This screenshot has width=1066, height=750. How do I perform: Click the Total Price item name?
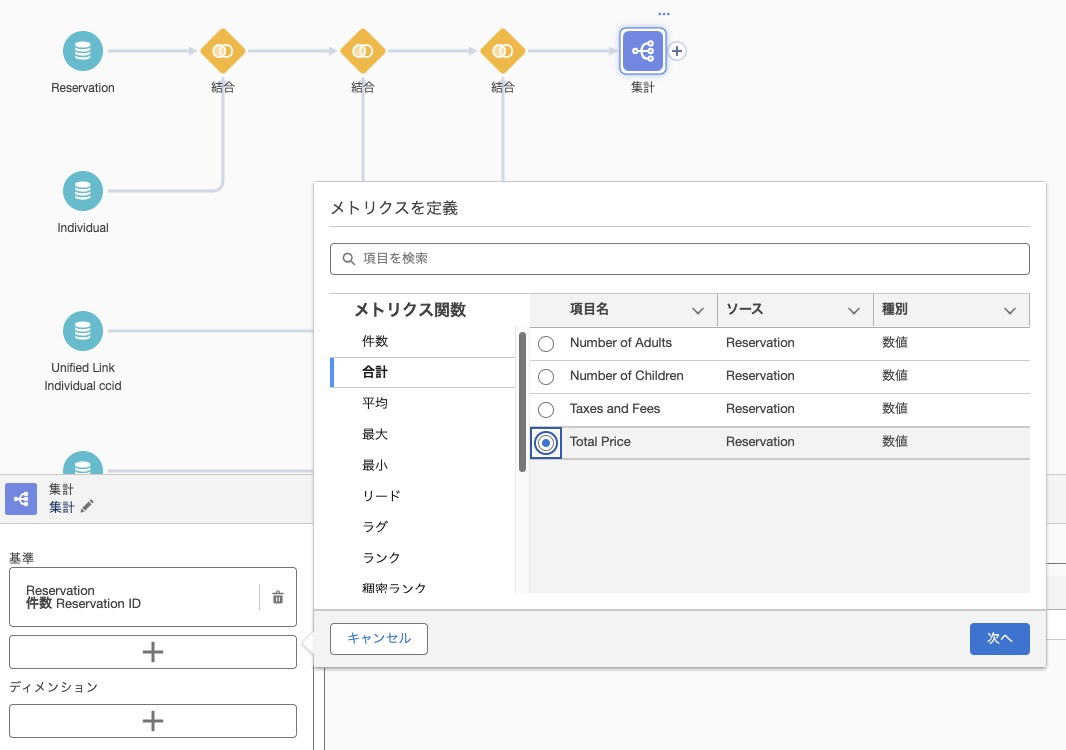click(600, 442)
